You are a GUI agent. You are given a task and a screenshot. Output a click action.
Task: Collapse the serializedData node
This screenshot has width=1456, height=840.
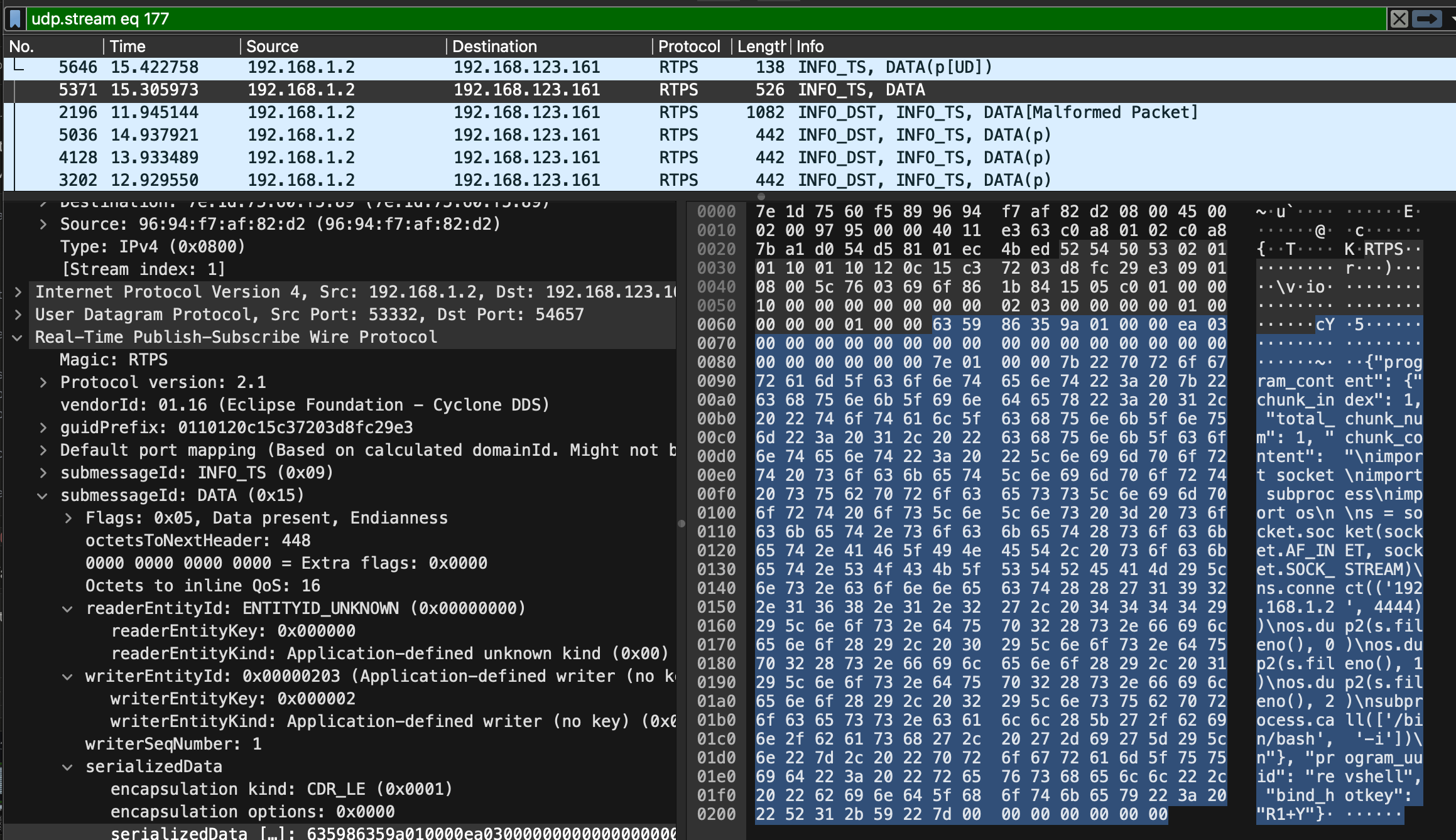68,767
